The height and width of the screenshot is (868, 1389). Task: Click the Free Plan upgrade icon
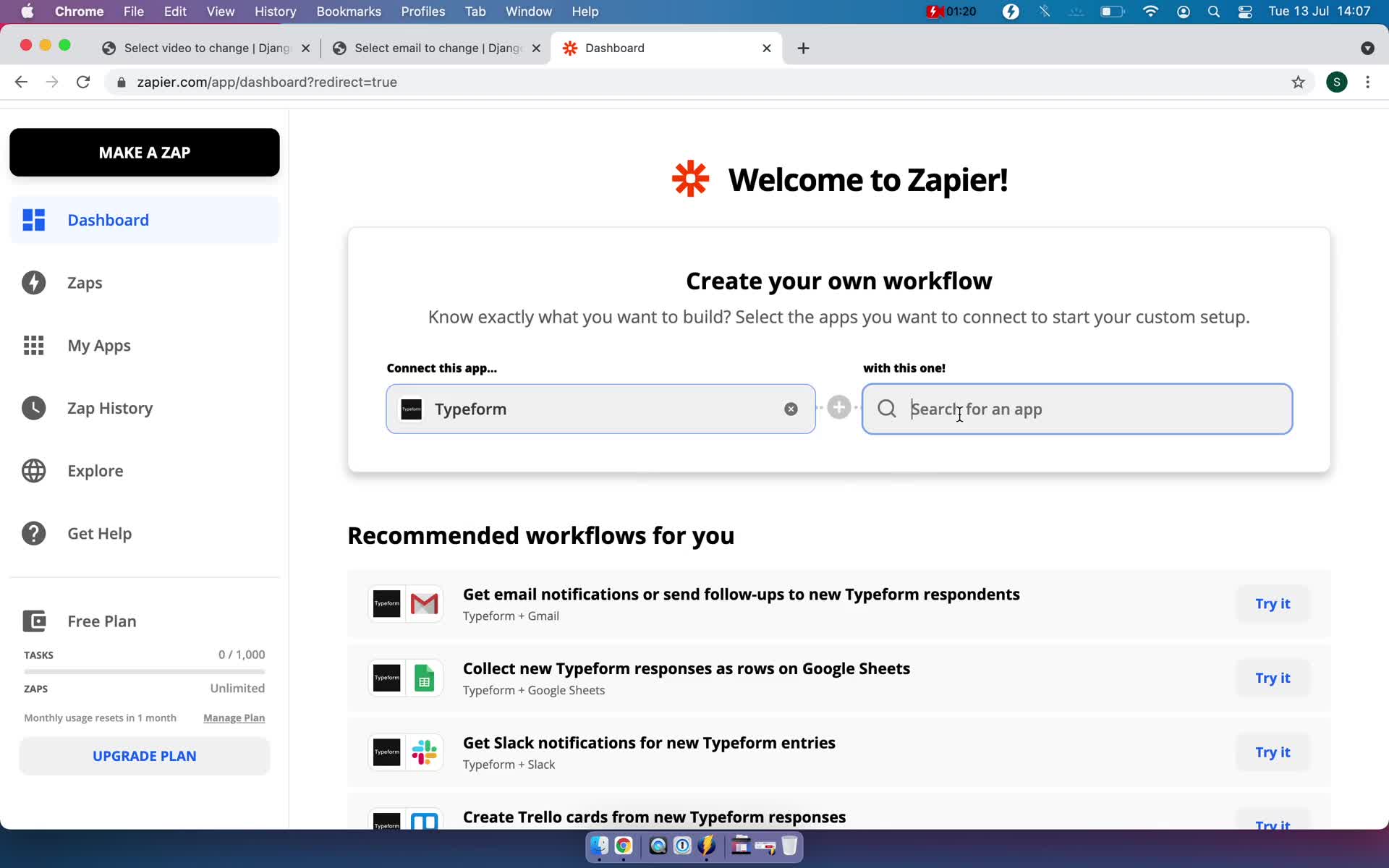(34, 620)
